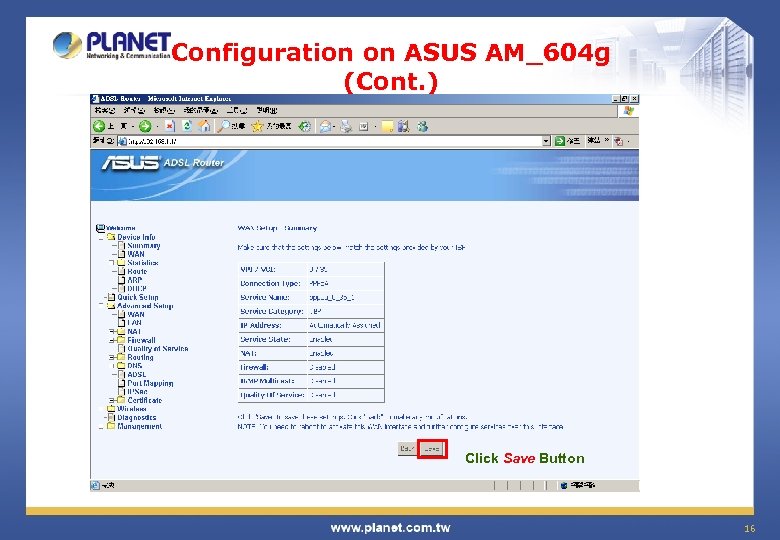Open the Back button history dropdown arrow
This screenshot has width=780, height=540.
click(x=133, y=127)
